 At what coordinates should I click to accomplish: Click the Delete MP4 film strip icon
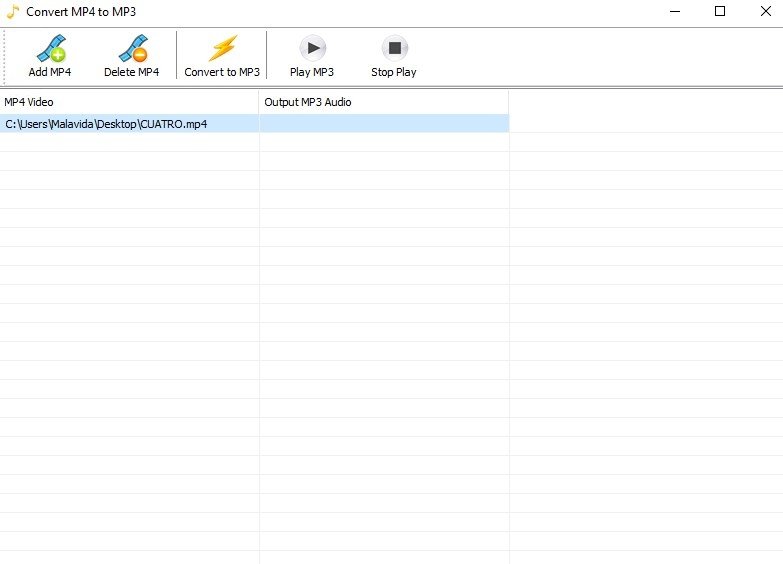coord(131,48)
